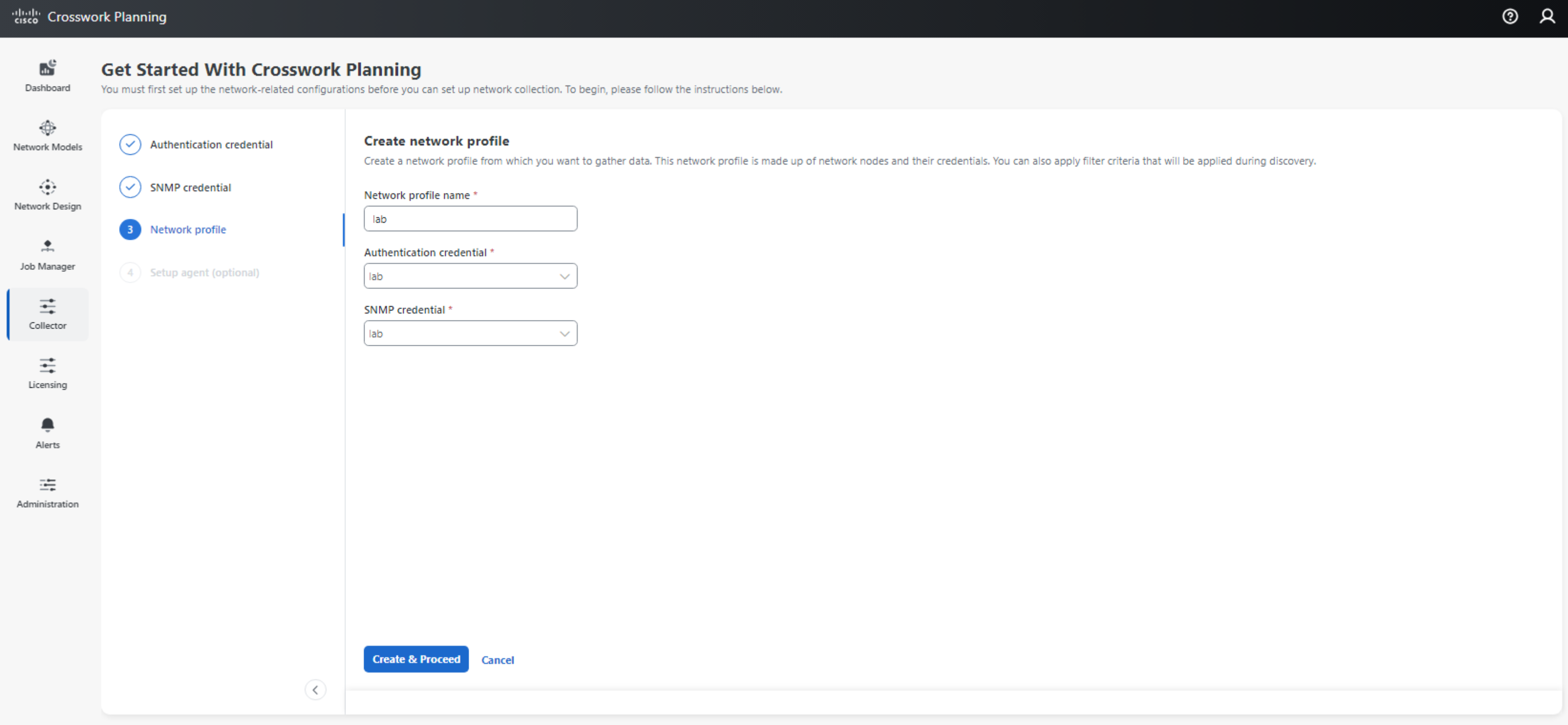Click the Authentication credential step checkmark
Viewport: 1568px width, 725px height.
[130, 144]
